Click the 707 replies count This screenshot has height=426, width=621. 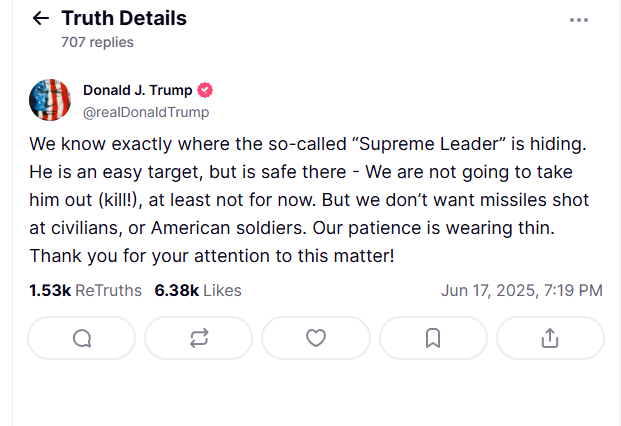(x=97, y=42)
